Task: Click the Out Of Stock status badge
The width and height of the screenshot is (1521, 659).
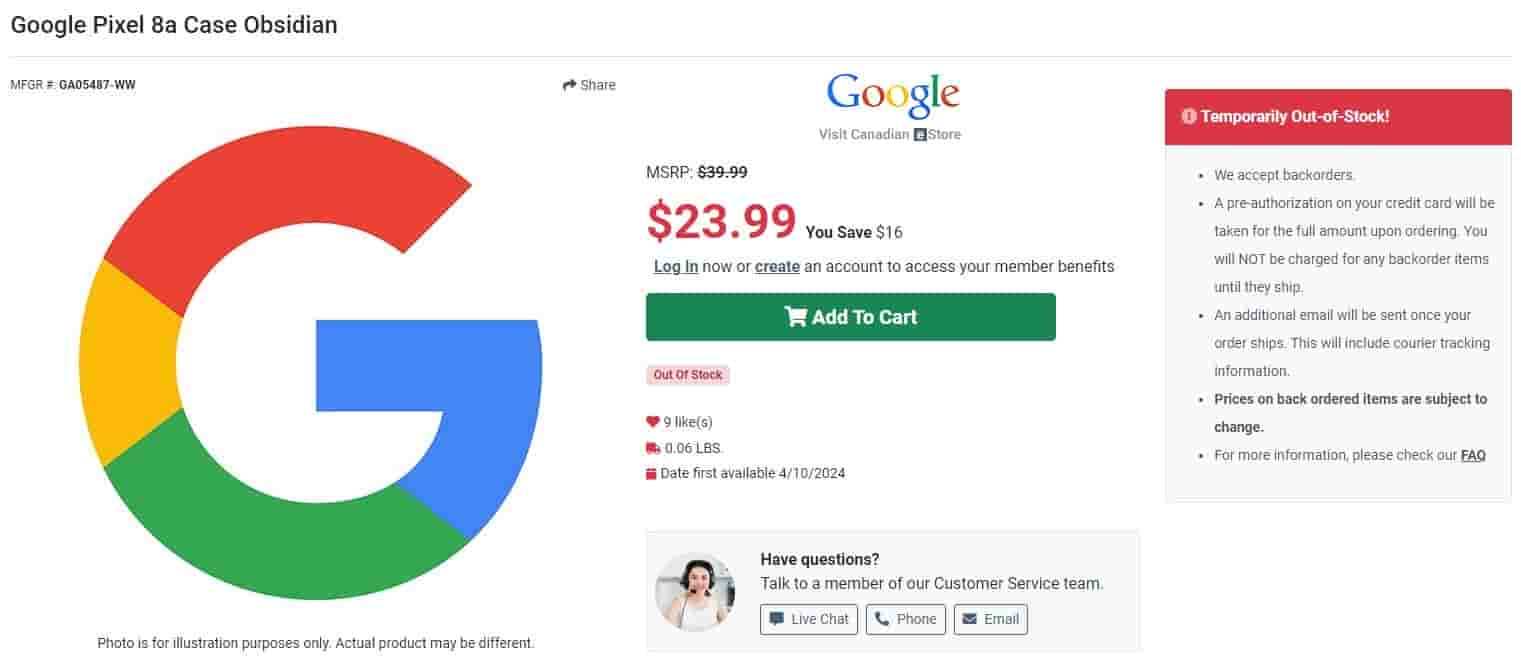Action: tap(688, 375)
